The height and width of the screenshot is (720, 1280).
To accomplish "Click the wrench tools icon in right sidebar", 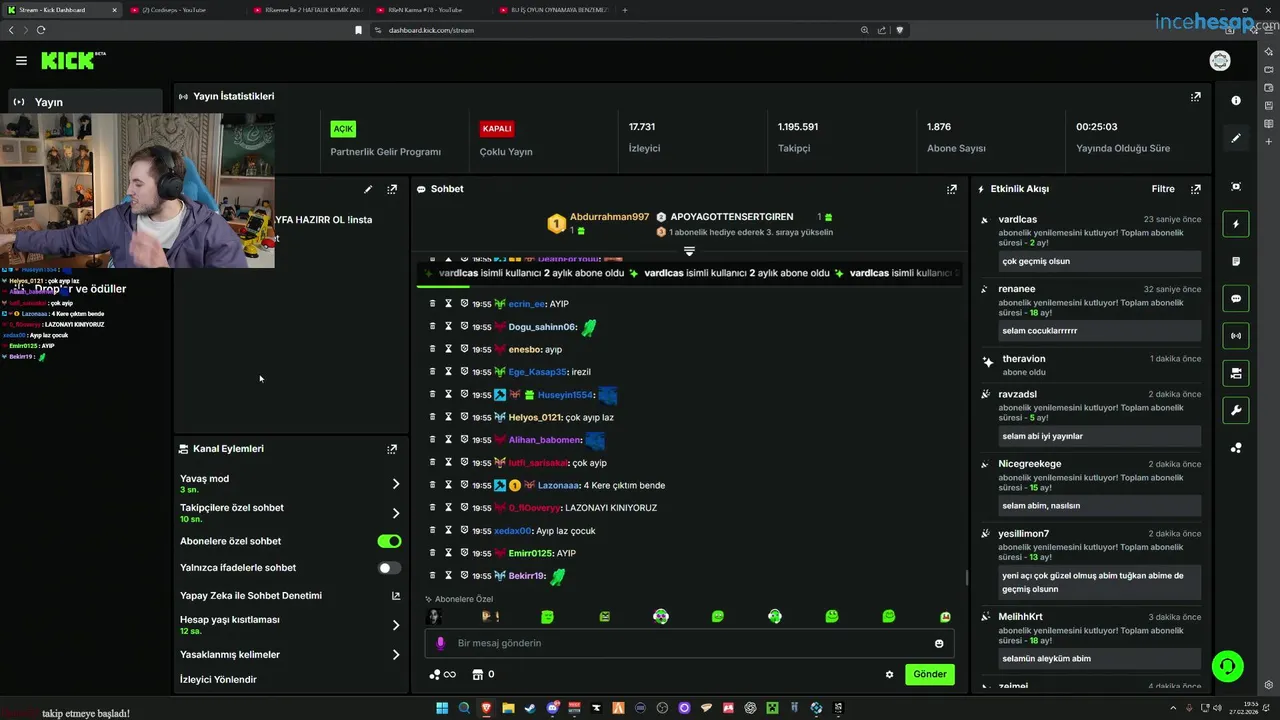I will tap(1236, 410).
